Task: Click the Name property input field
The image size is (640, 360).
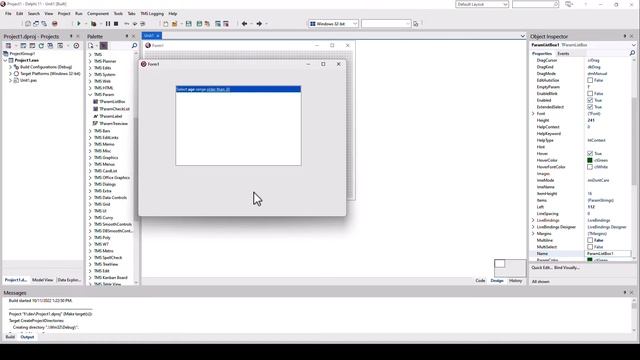Action: coord(609,253)
